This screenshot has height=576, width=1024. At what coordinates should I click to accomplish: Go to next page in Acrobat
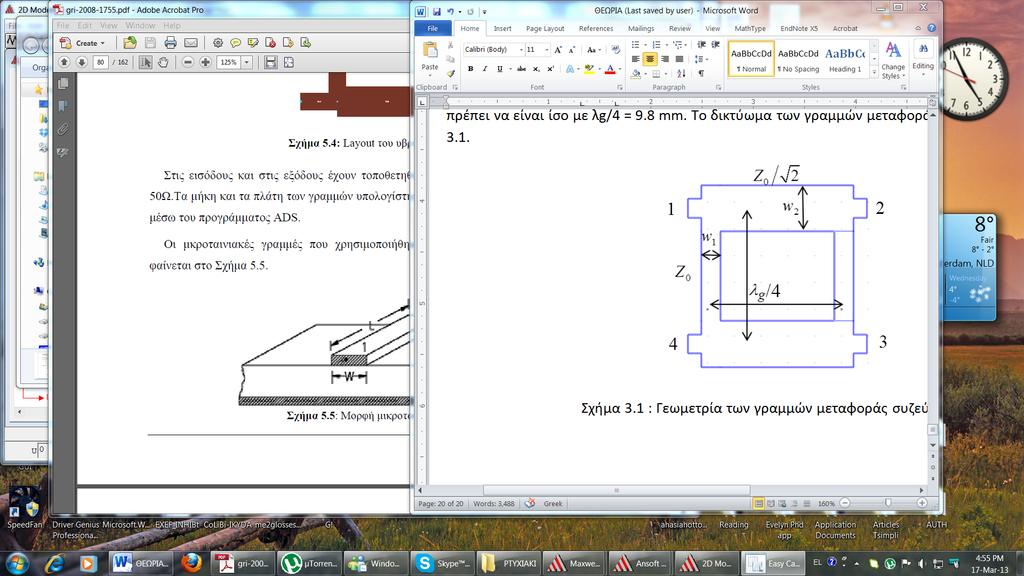point(82,62)
